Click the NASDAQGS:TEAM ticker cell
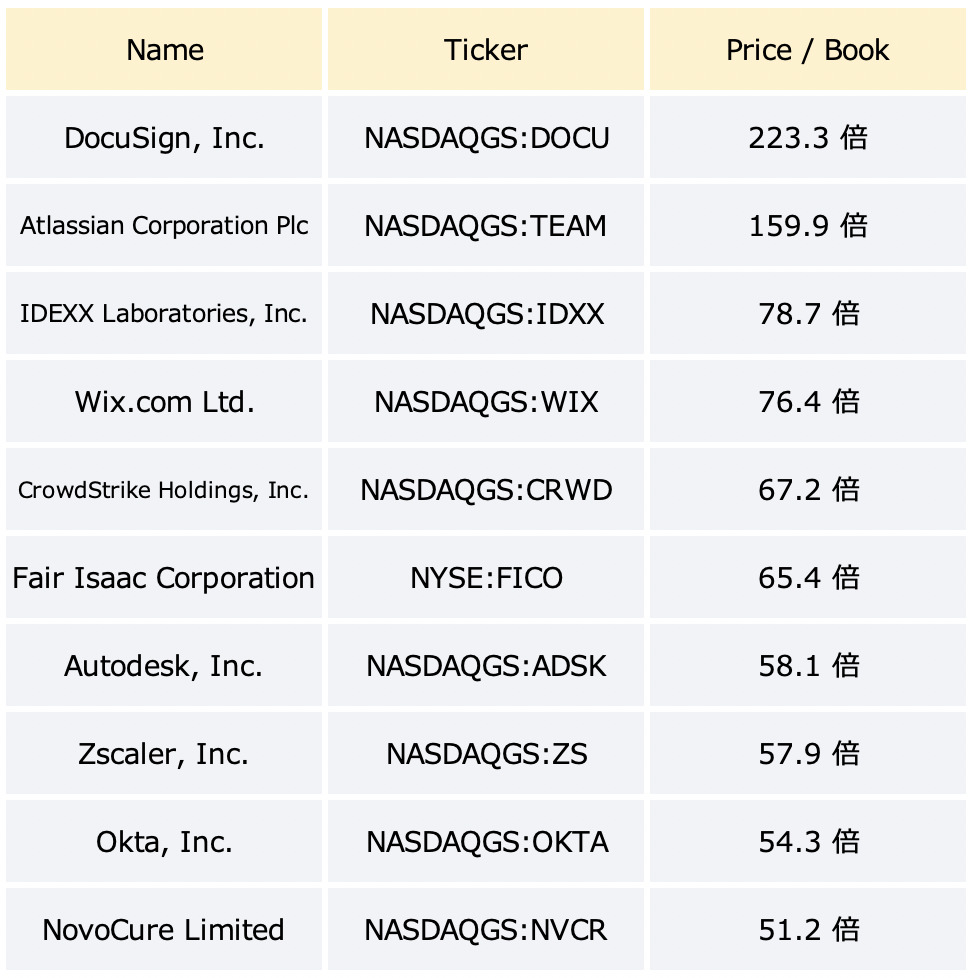The image size is (974, 978). [486, 225]
